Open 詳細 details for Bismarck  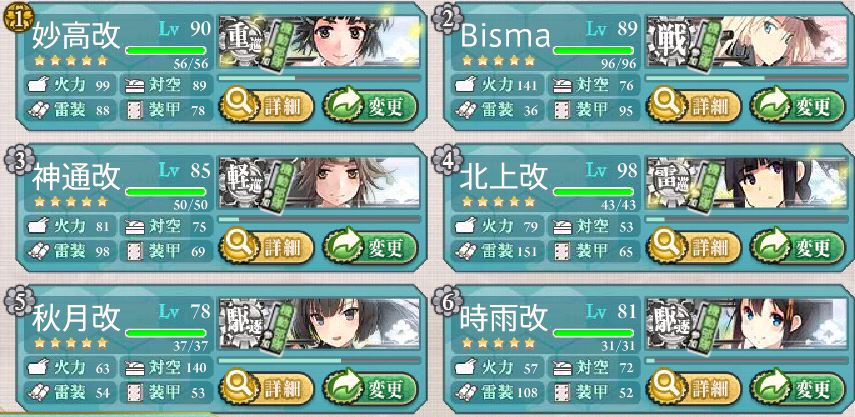click(x=694, y=106)
